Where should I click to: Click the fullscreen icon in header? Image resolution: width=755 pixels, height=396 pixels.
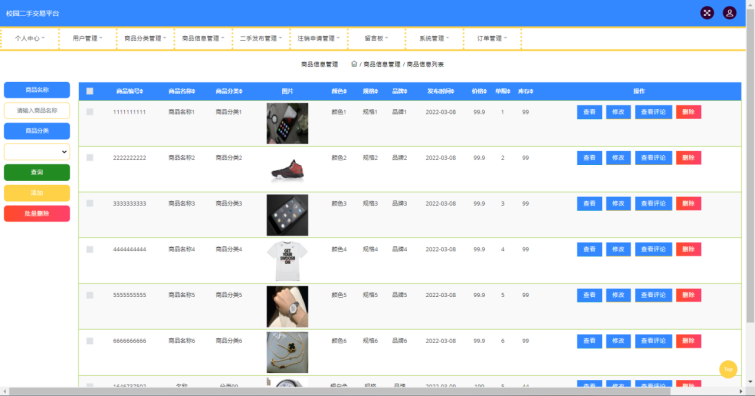(x=707, y=13)
